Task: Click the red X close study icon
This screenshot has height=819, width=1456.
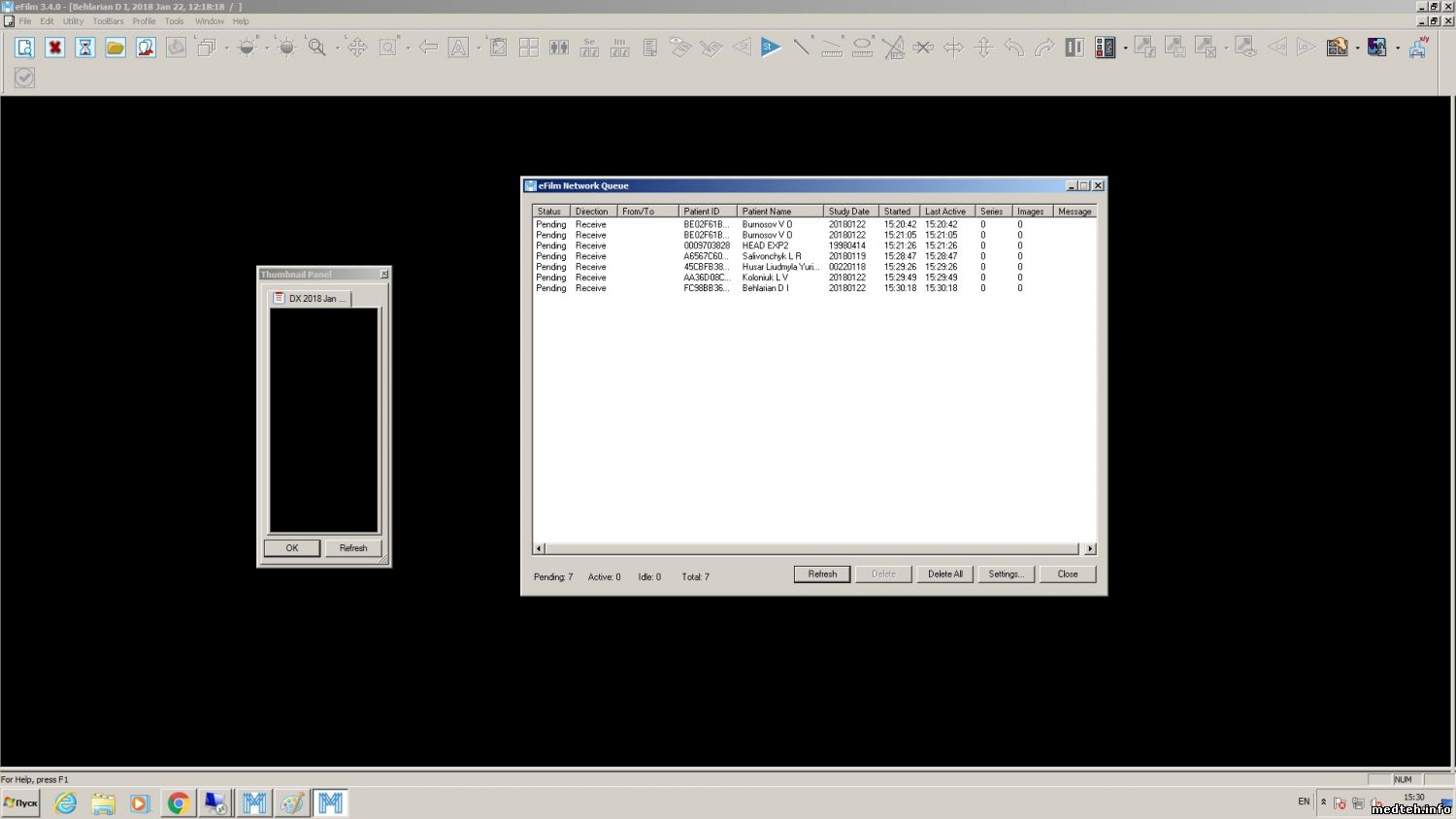Action: coord(55,47)
